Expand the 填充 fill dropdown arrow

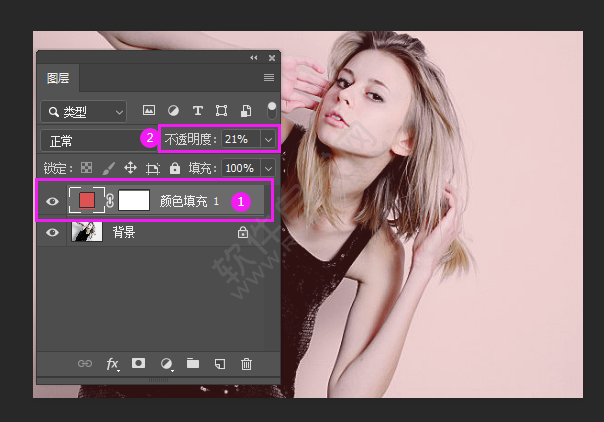[x=268, y=169]
